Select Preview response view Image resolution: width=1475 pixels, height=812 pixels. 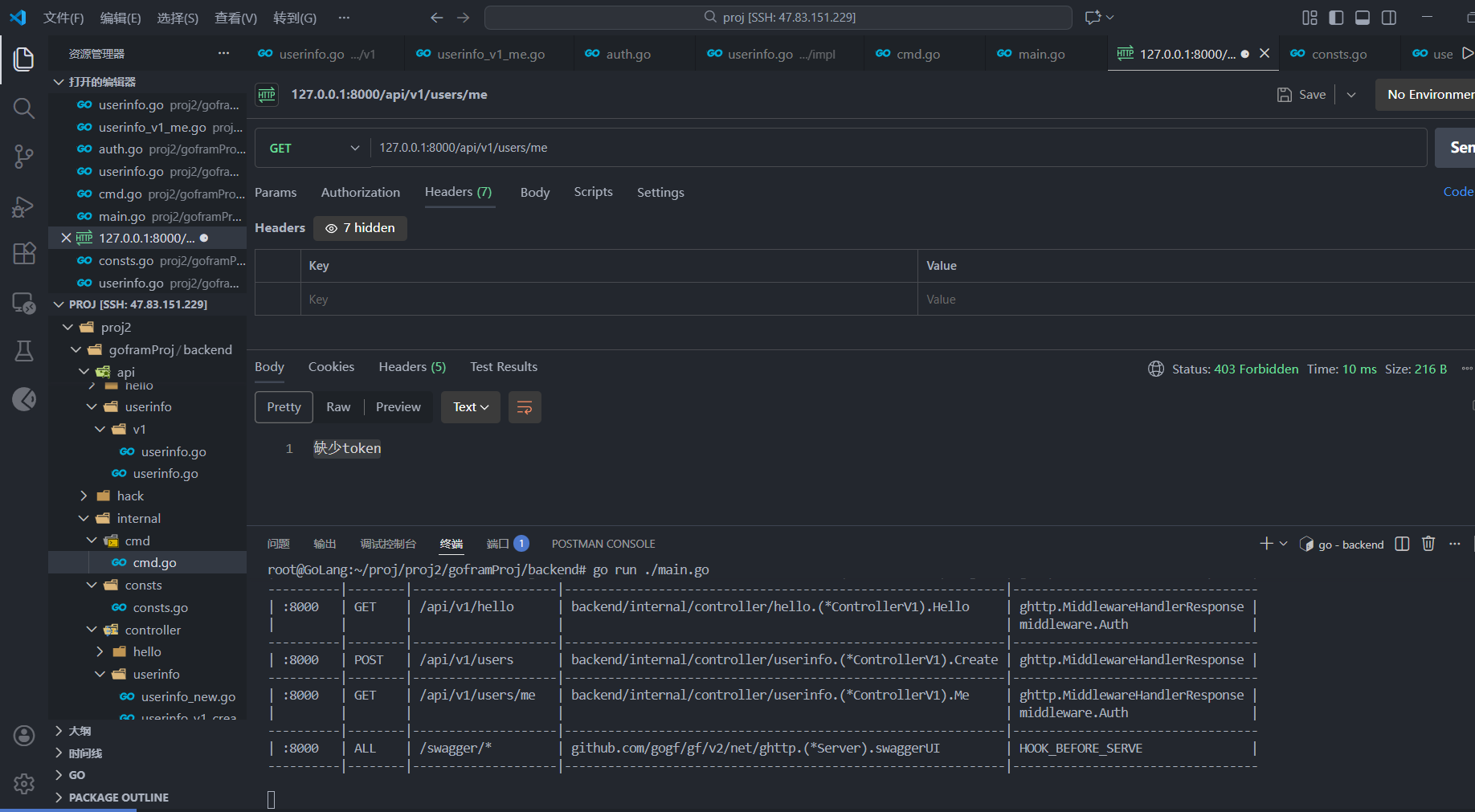(398, 407)
